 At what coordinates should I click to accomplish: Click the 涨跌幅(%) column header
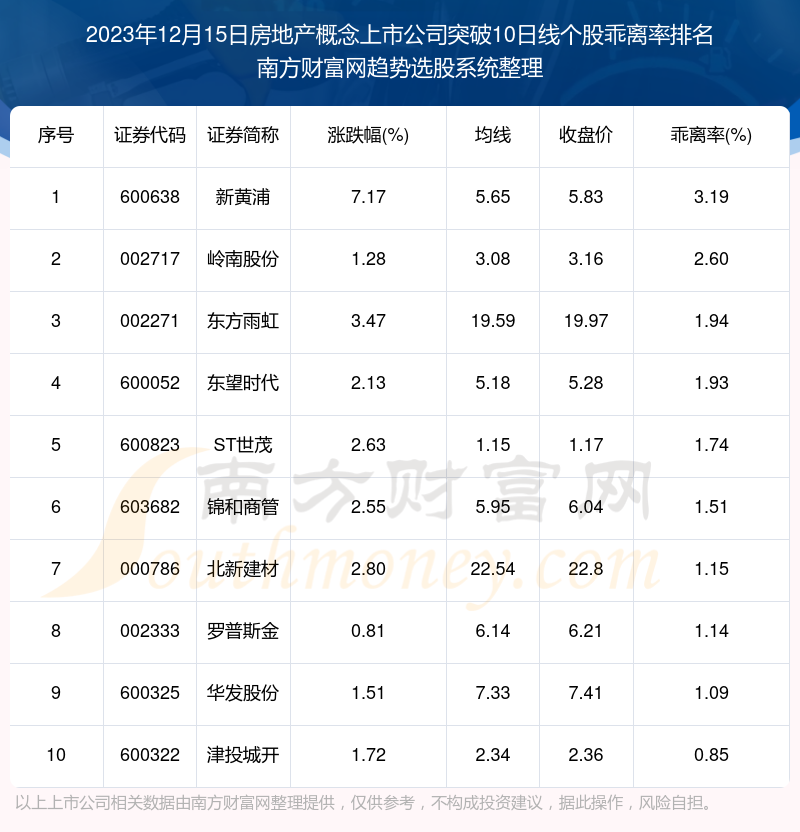click(x=368, y=135)
